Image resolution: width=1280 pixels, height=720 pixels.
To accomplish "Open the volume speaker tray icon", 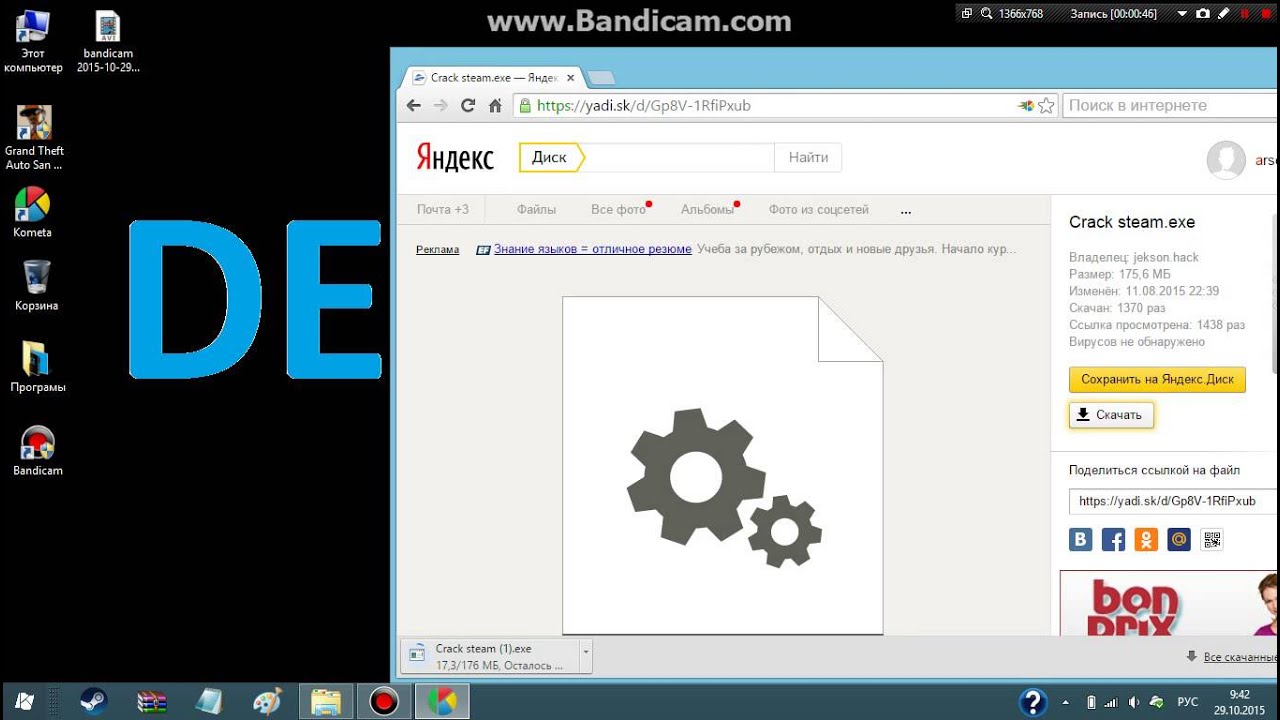I will [1133, 702].
